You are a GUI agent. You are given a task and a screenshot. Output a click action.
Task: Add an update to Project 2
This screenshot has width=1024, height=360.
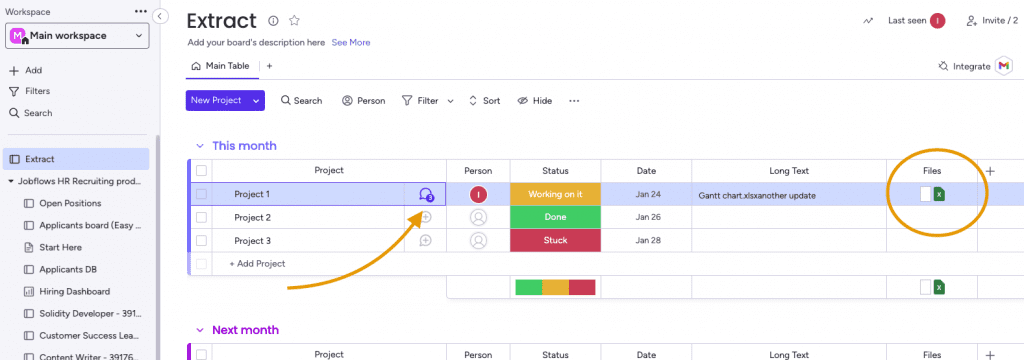point(426,218)
